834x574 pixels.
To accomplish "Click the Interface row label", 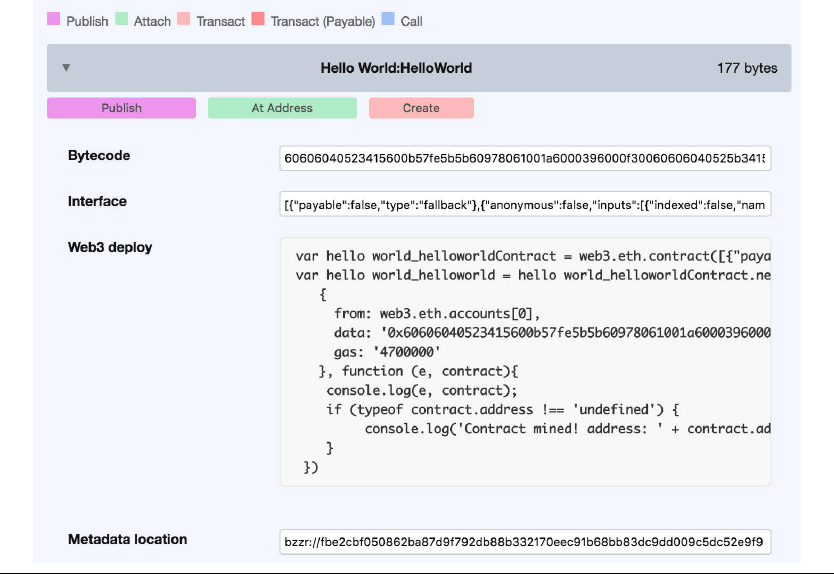I will [97, 201].
